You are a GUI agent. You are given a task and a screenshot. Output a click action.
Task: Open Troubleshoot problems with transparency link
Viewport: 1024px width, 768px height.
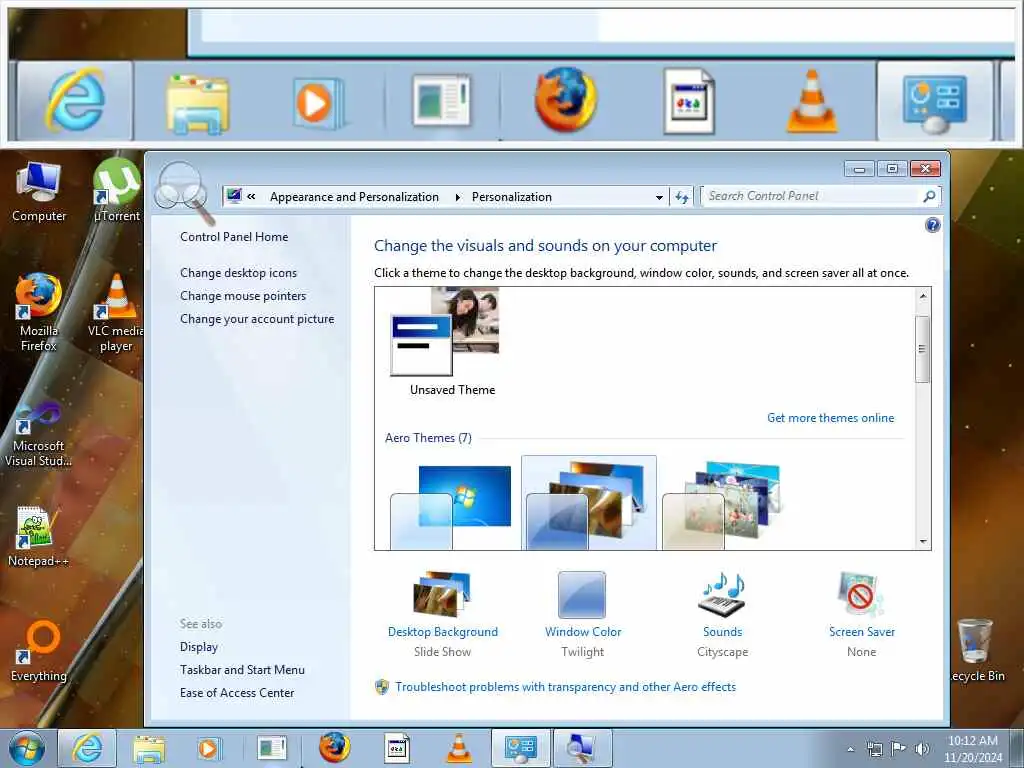566,686
